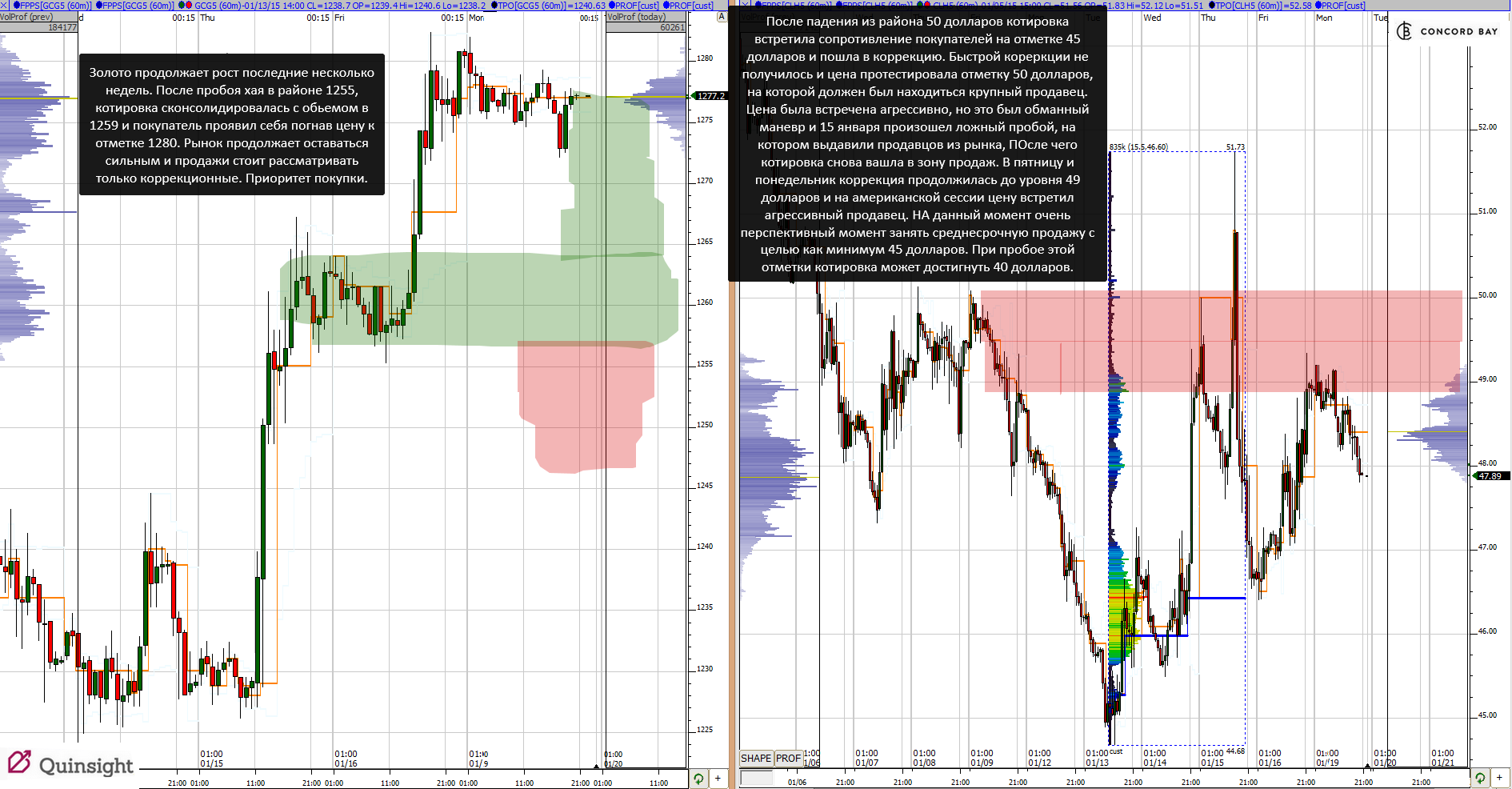The image size is (1512, 789).
Task: Click the green refresh icon under gold chart
Action: click(698, 779)
